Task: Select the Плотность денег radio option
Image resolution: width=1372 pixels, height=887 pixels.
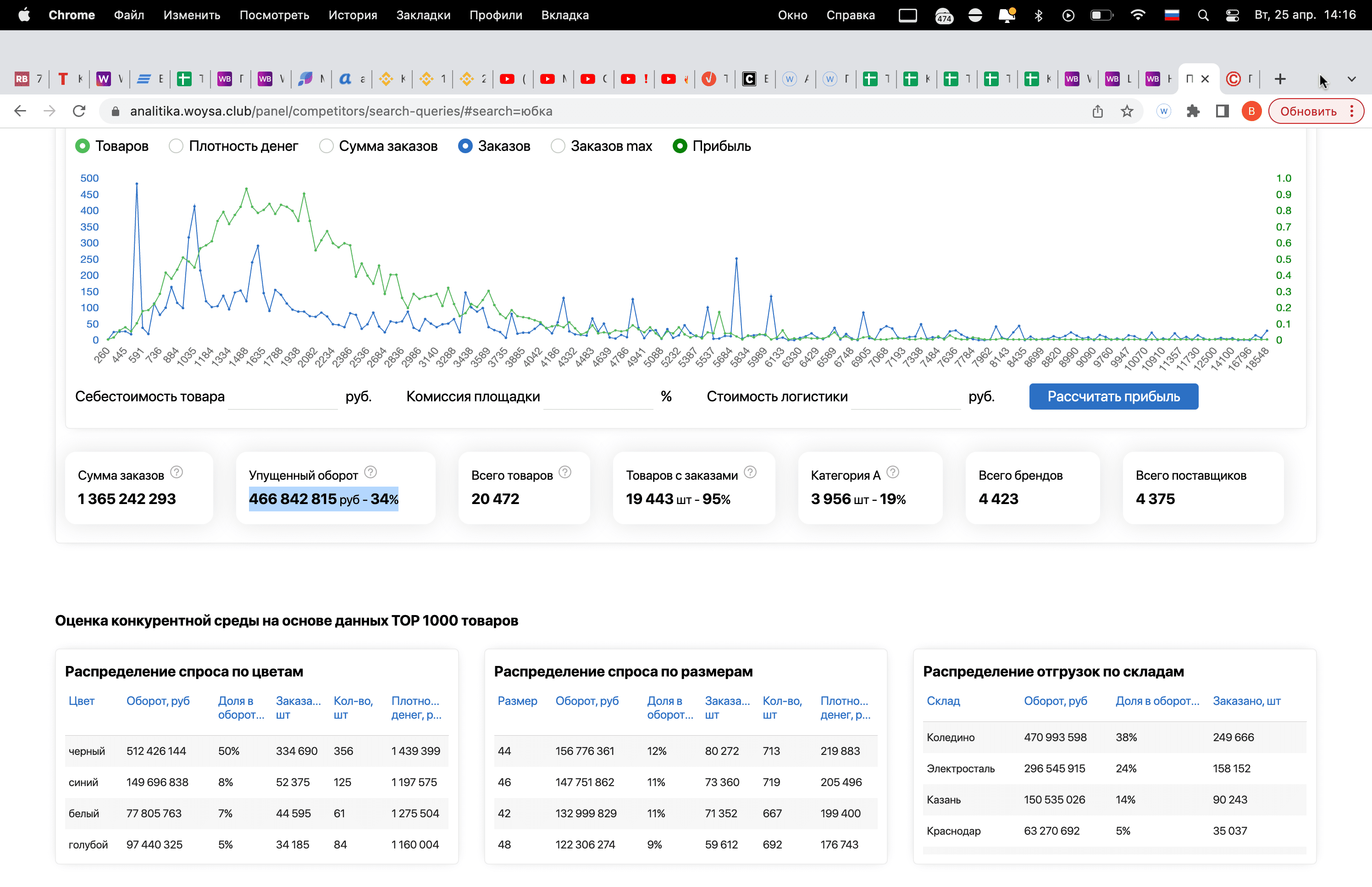Action: [176, 146]
